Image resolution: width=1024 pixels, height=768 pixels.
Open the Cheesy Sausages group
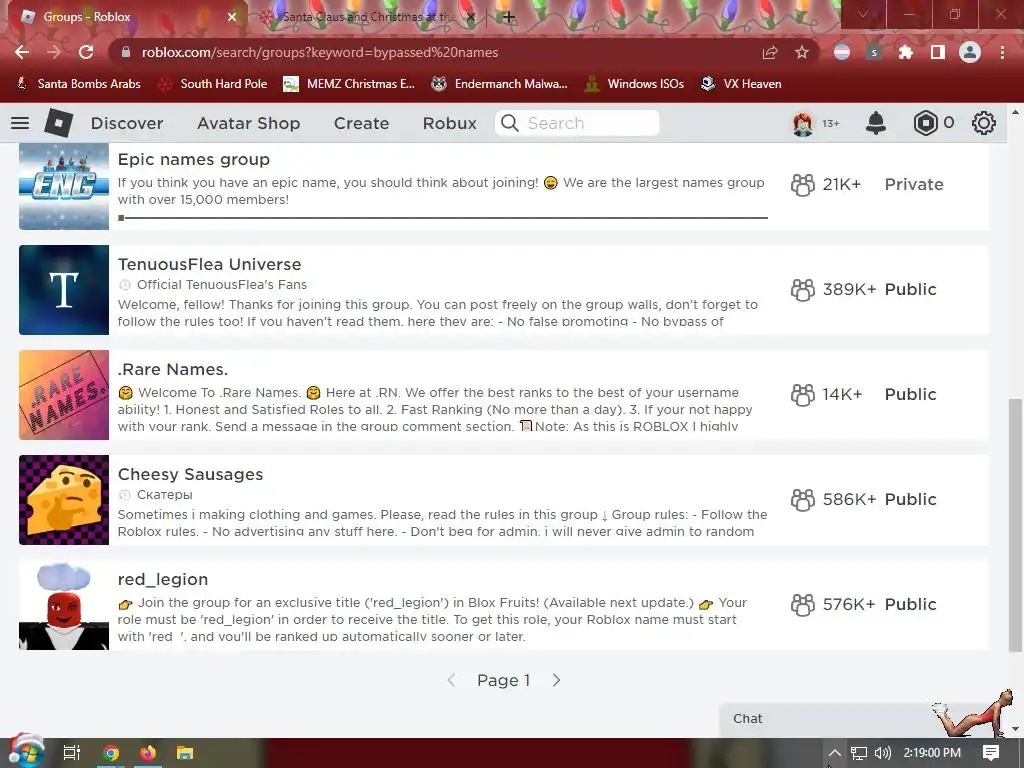190,475
